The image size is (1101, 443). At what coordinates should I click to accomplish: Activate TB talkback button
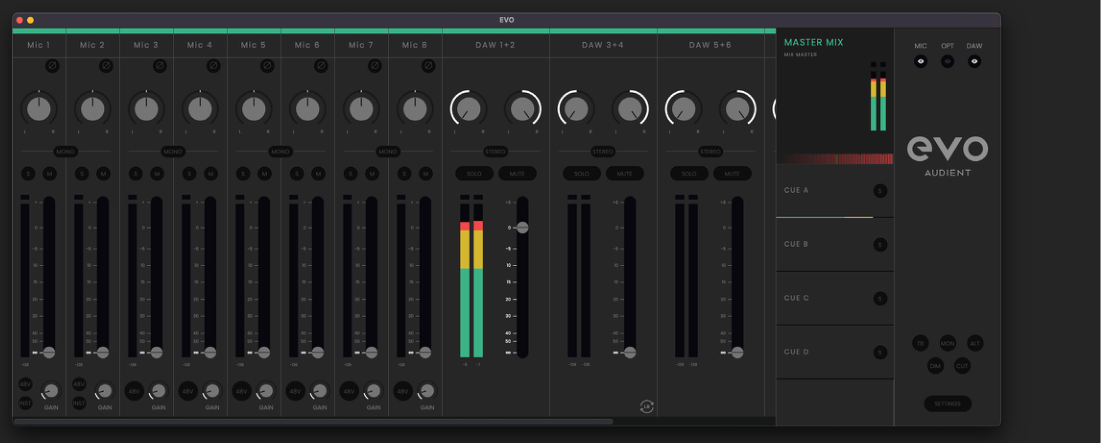[921, 343]
